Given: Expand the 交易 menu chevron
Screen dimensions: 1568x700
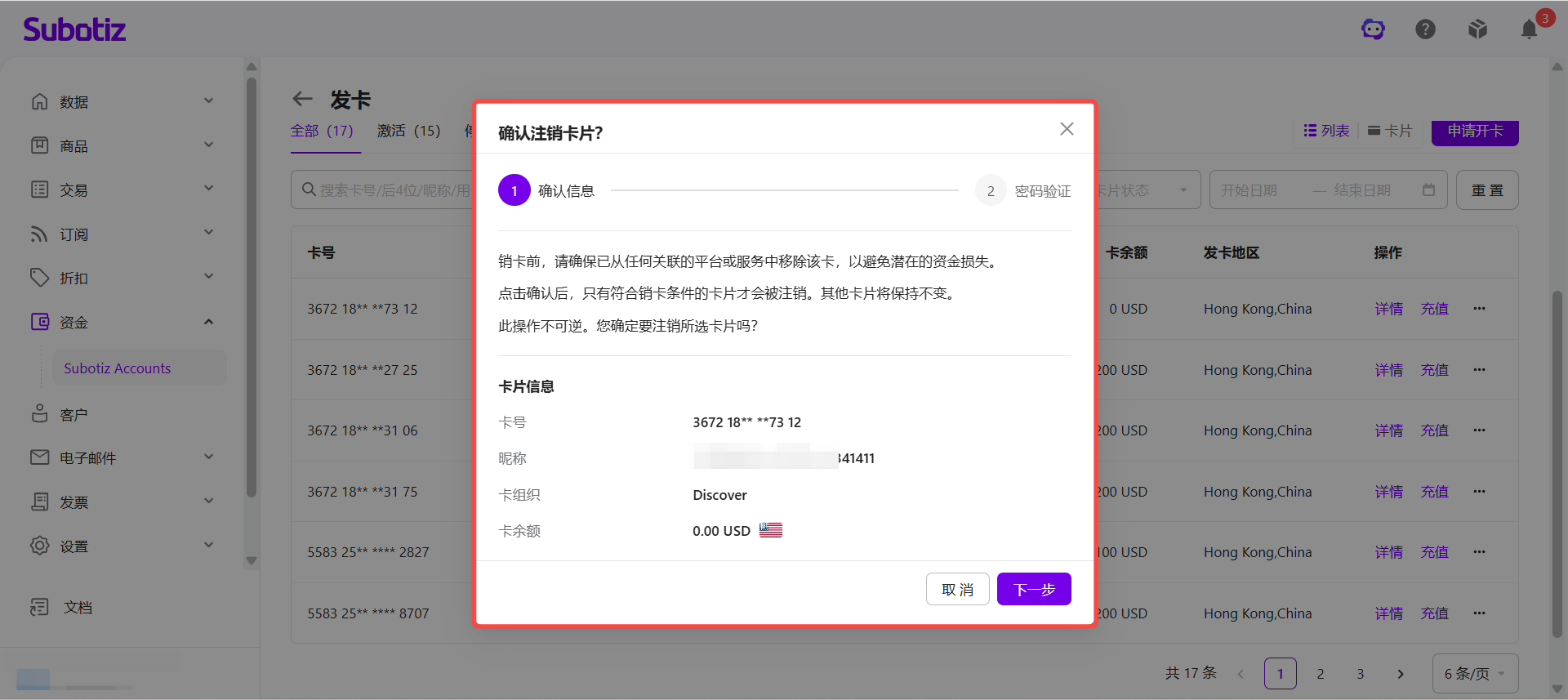Looking at the screenshot, I should (x=208, y=188).
